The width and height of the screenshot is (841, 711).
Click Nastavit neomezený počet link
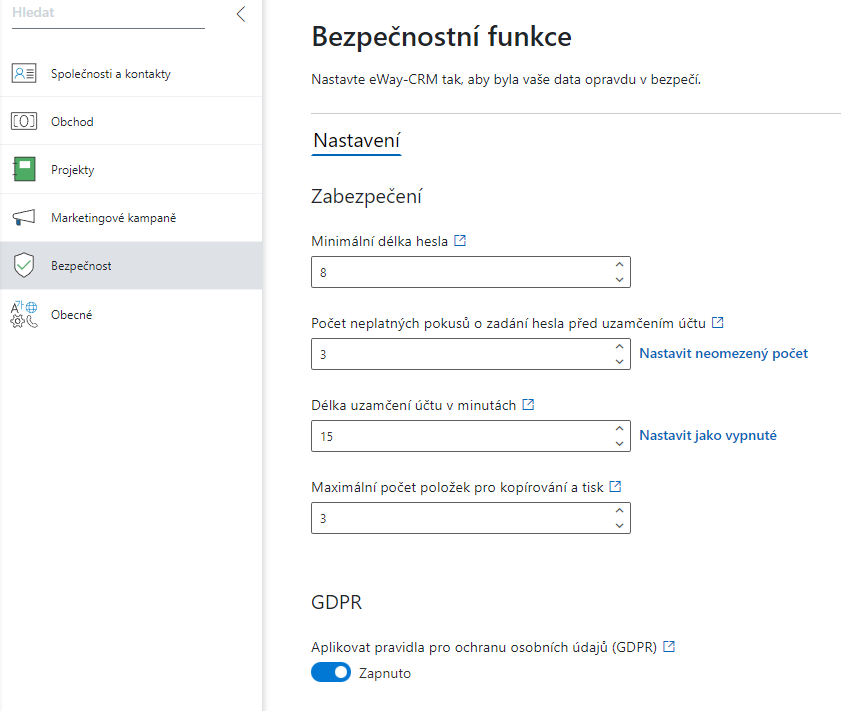tap(724, 353)
